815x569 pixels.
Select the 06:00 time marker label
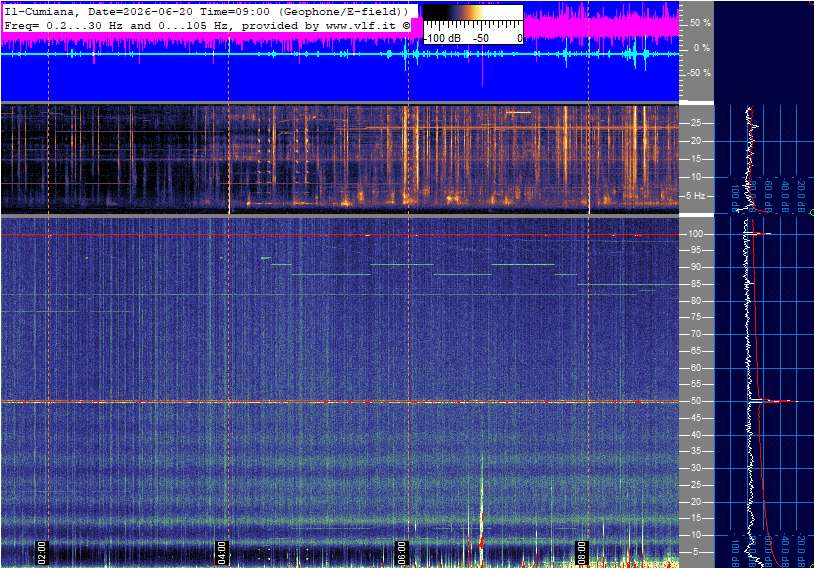point(402,552)
